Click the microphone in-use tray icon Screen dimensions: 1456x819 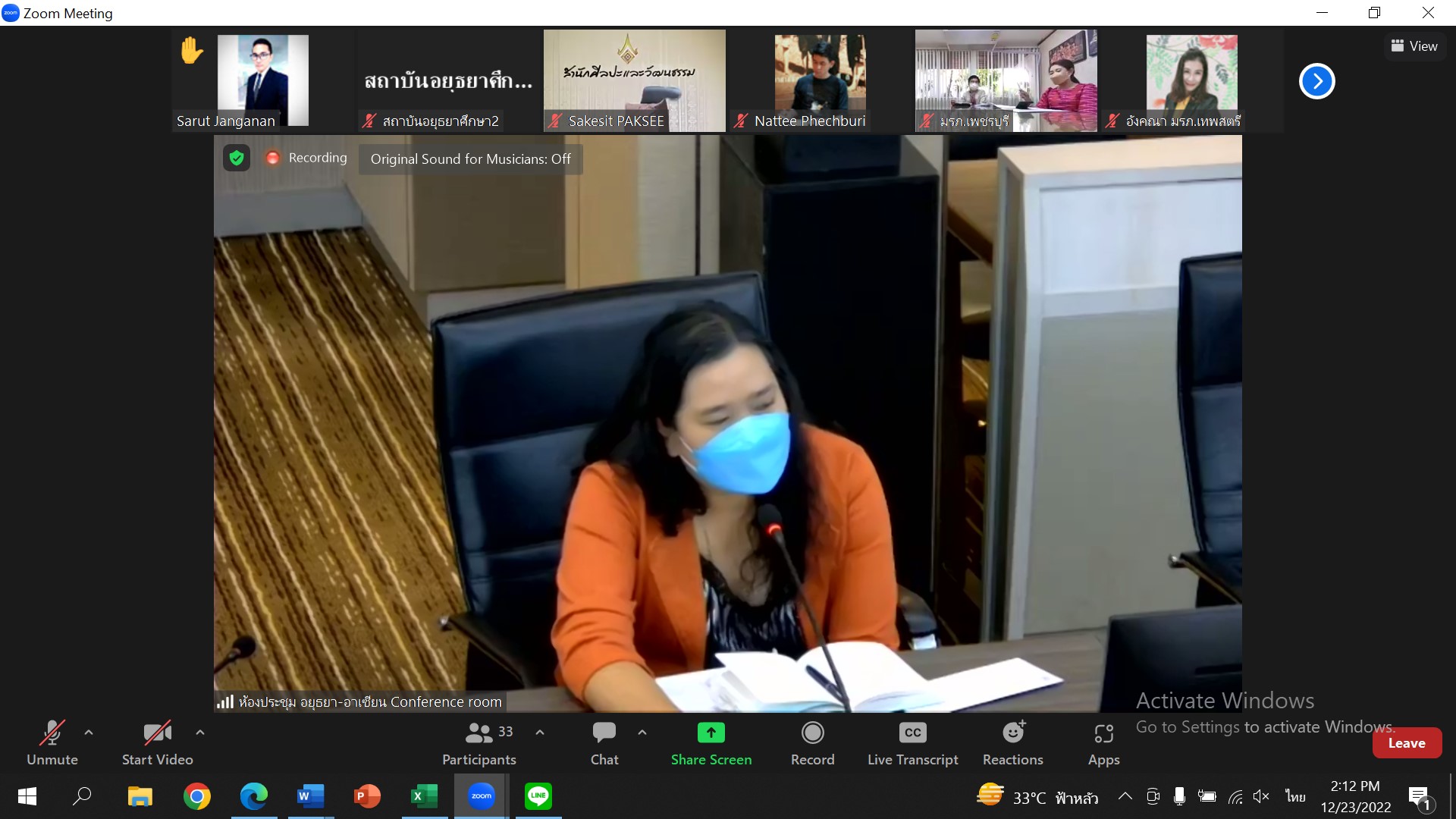pos(1179,796)
